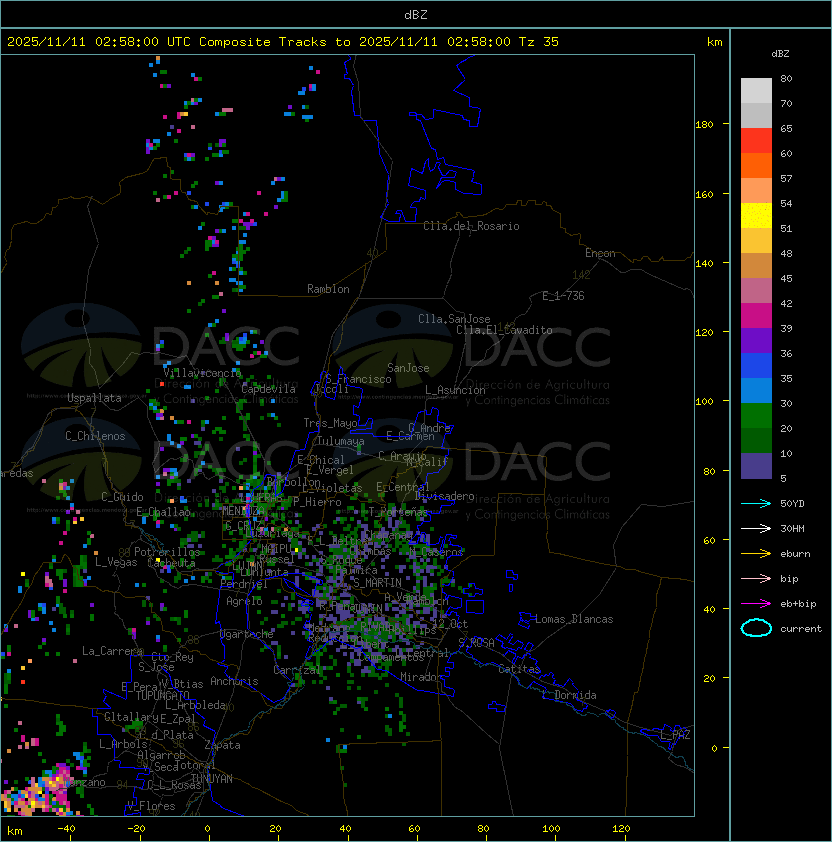The height and width of the screenshot is (842, 832).
Task: Click the 'Lomas_Blancas' map label
Action: 574,619
